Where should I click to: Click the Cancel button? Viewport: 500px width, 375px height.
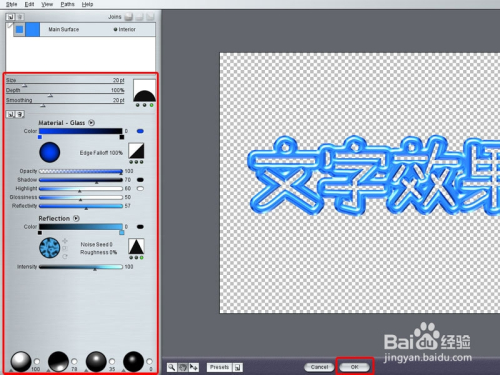pyautogui.click(x=319, y=367)
